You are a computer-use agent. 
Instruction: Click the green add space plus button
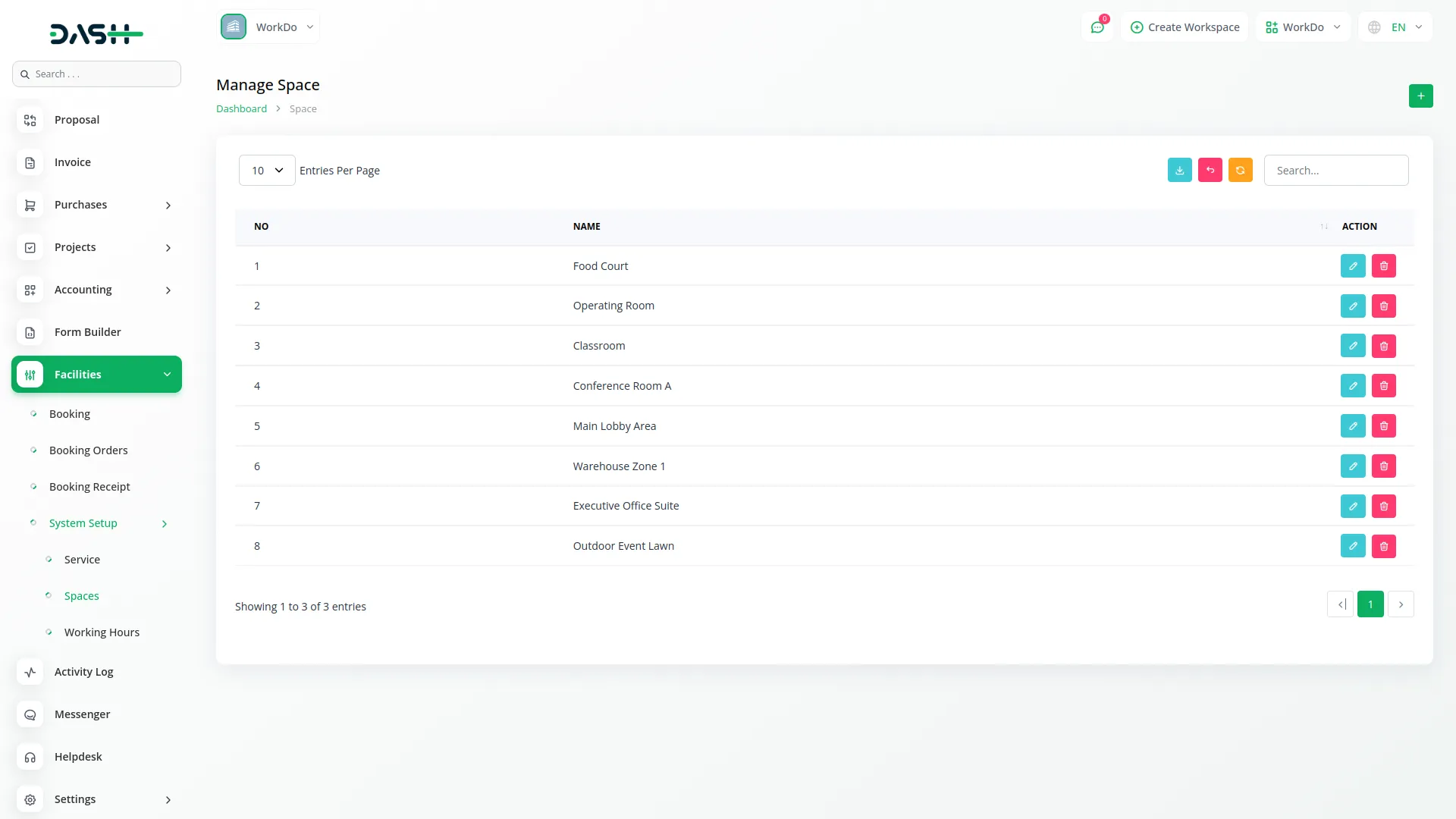coord(1420,96)
